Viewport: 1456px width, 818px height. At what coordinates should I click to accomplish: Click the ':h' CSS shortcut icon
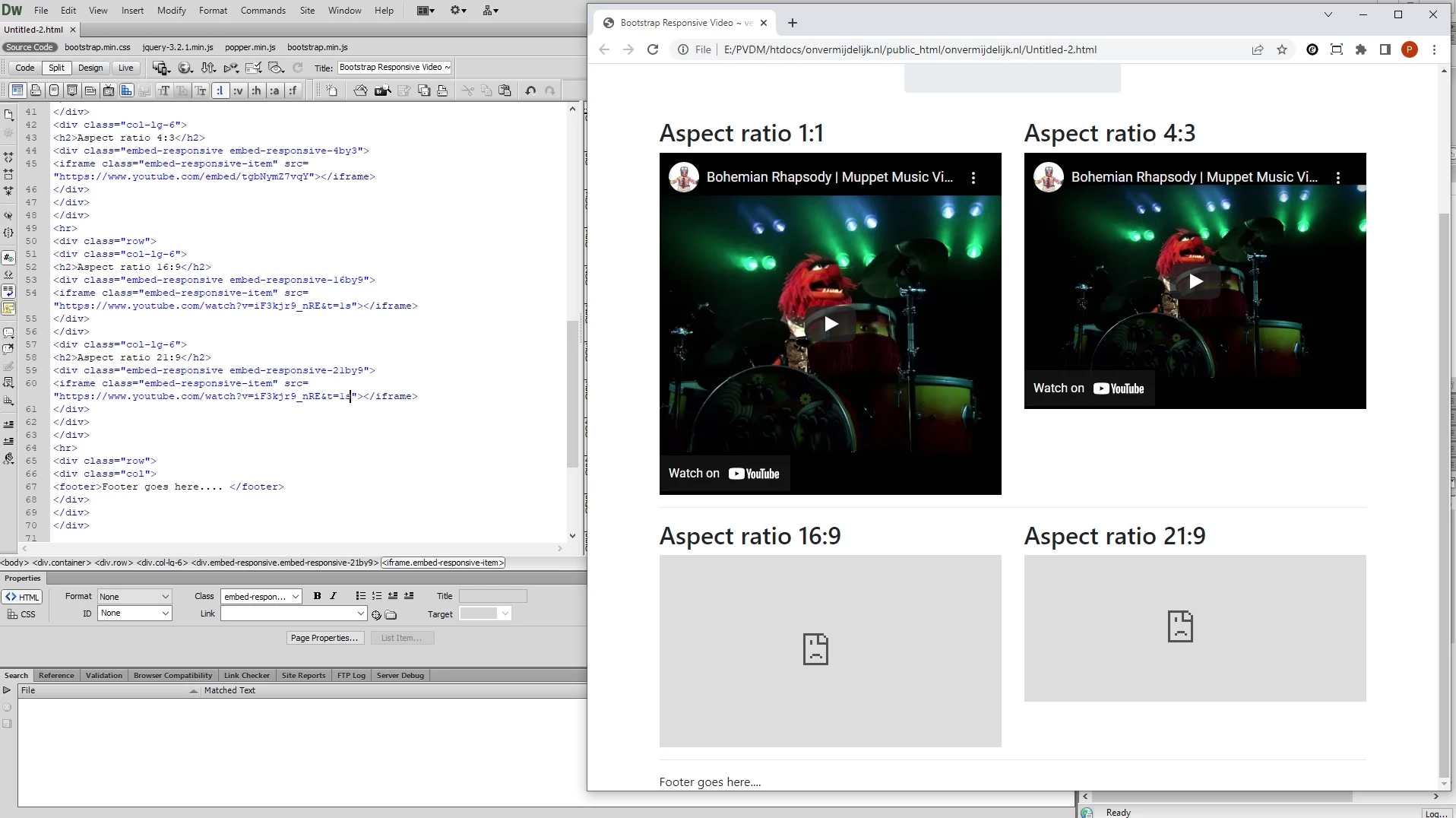[256, 90]
